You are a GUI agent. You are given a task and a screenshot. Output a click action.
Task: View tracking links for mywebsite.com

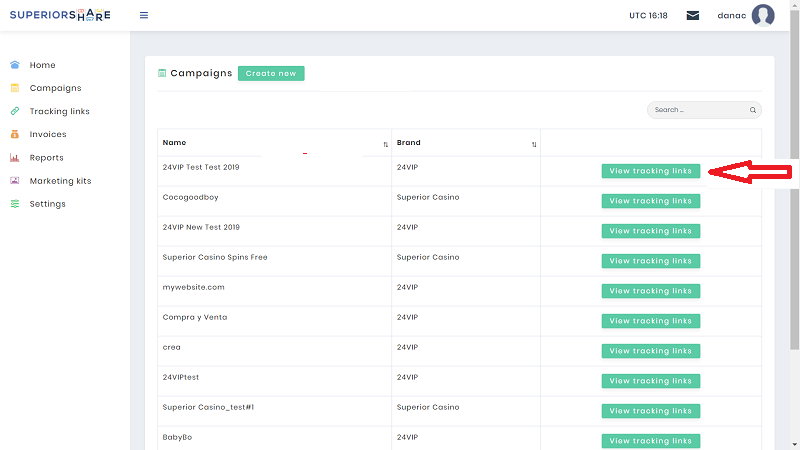pos(651,291)
